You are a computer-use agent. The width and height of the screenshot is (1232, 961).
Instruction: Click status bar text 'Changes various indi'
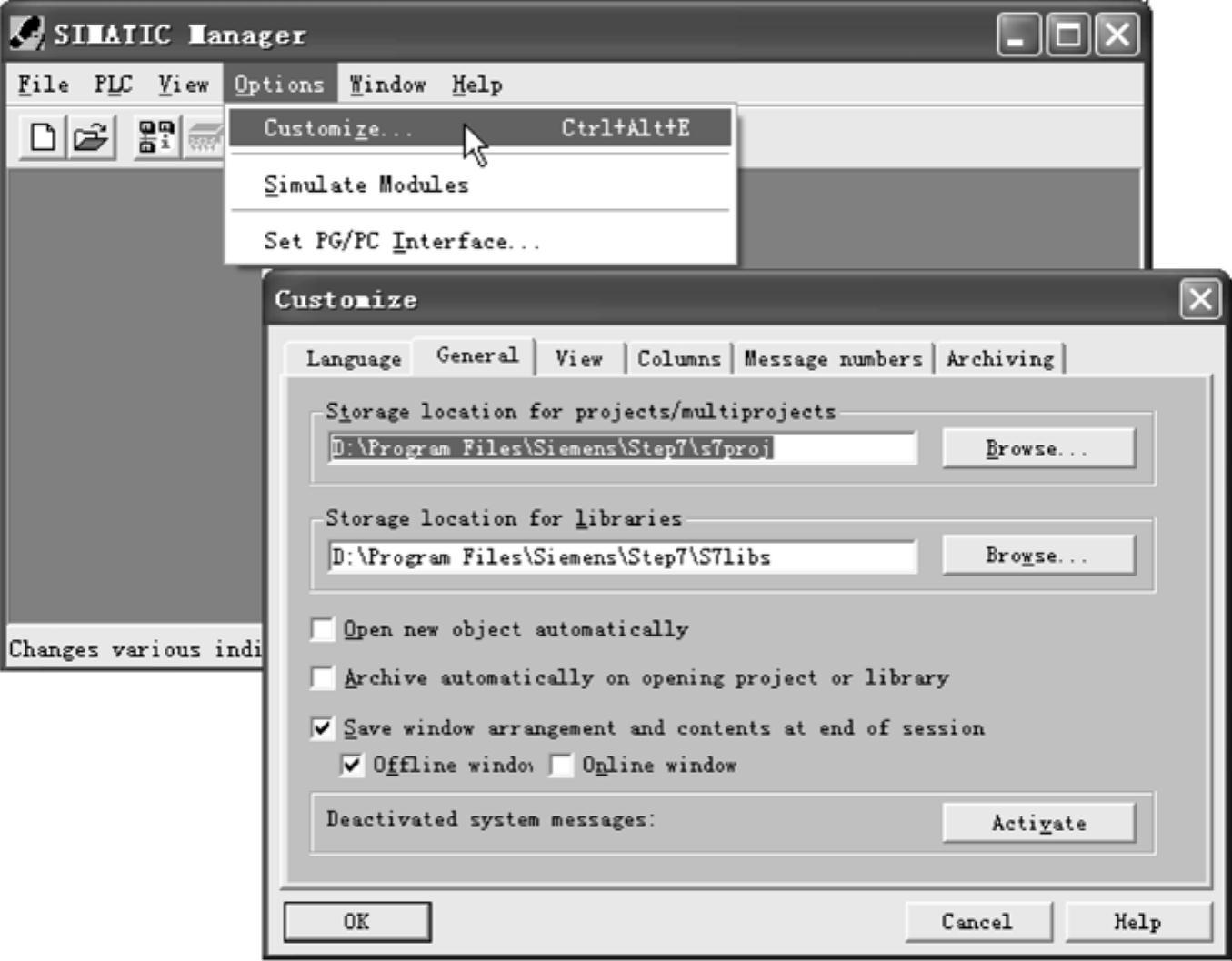click(135, 649)
